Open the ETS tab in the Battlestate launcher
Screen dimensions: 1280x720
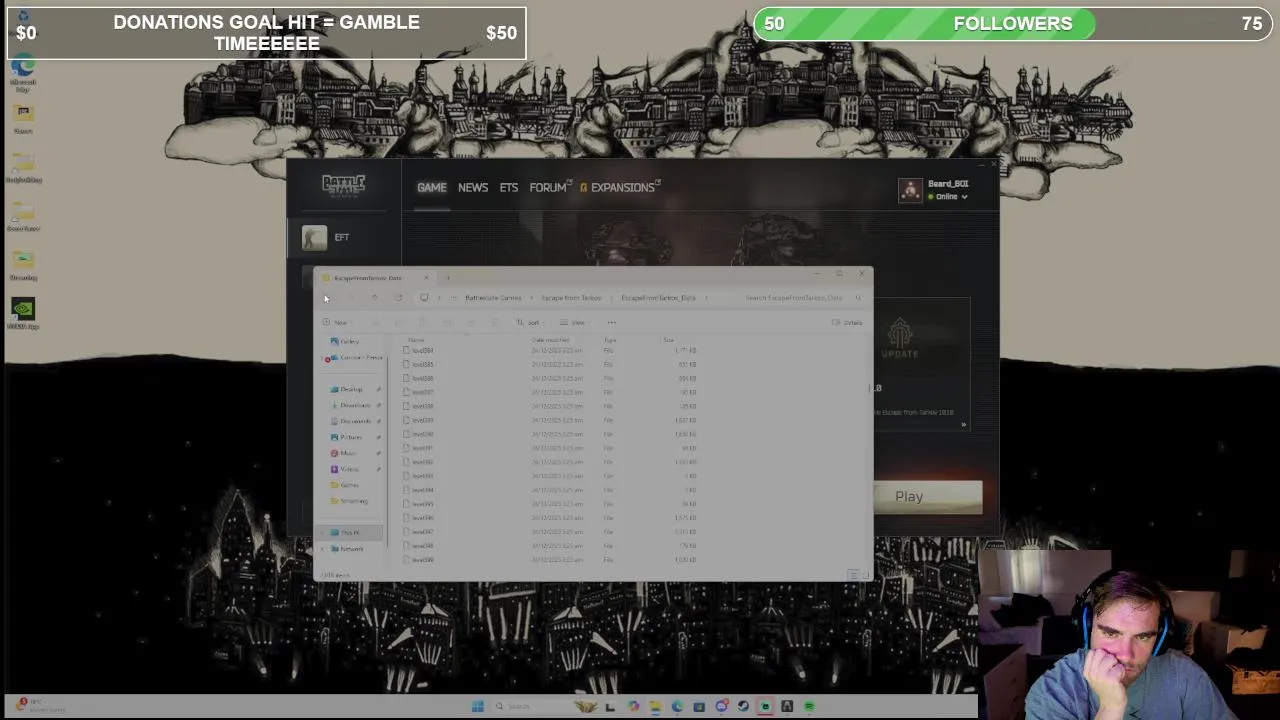point(509,187)
